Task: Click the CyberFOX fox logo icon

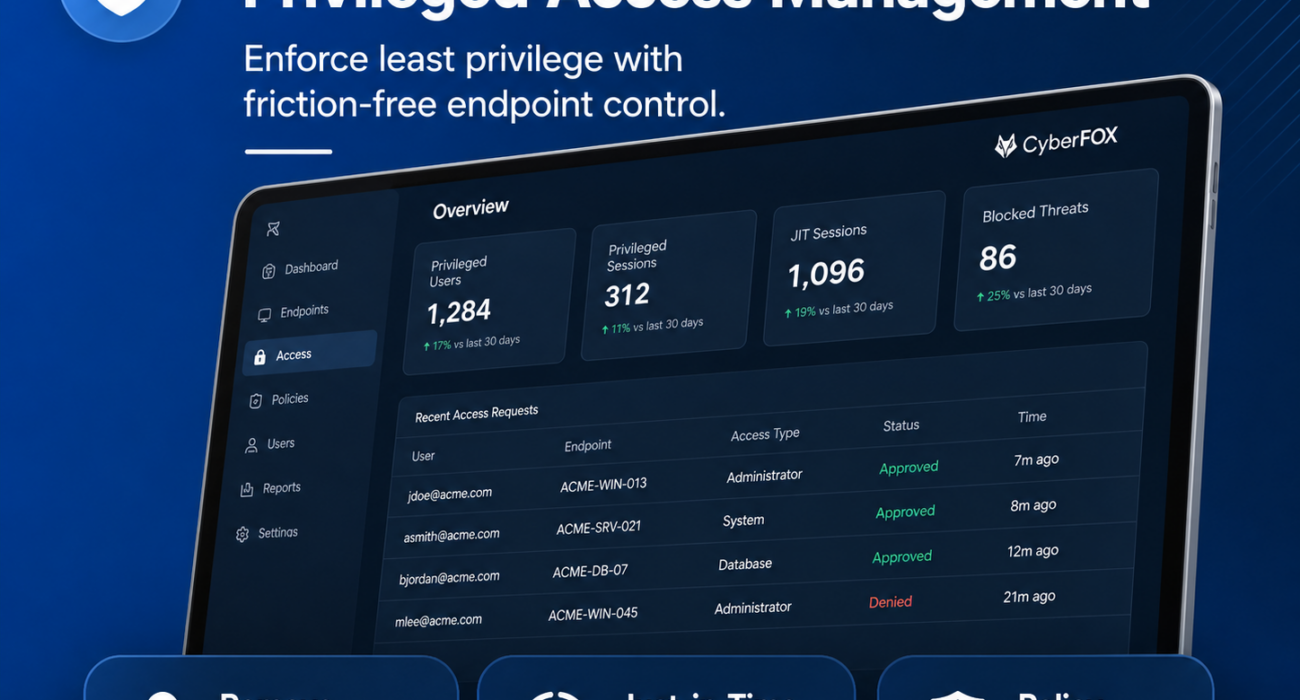Action: [1005, 146]
